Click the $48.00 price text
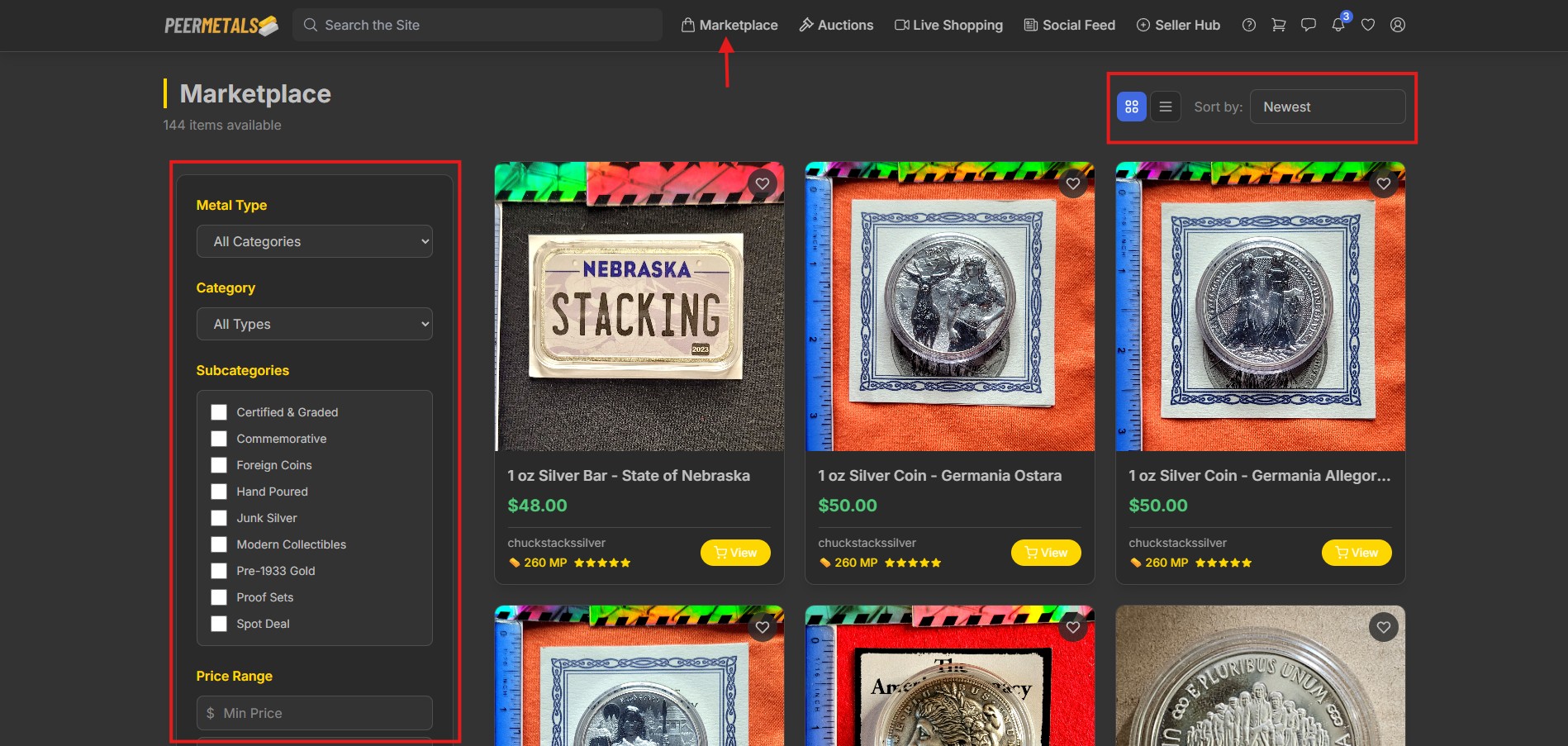Viewport: 1568px width, 746px height. pos(537,506)
